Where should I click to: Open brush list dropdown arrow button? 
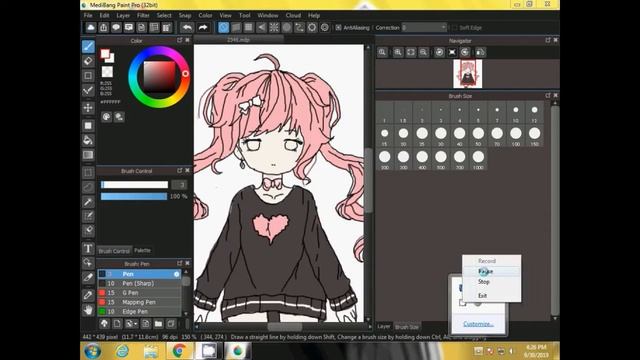pos(131,324)
